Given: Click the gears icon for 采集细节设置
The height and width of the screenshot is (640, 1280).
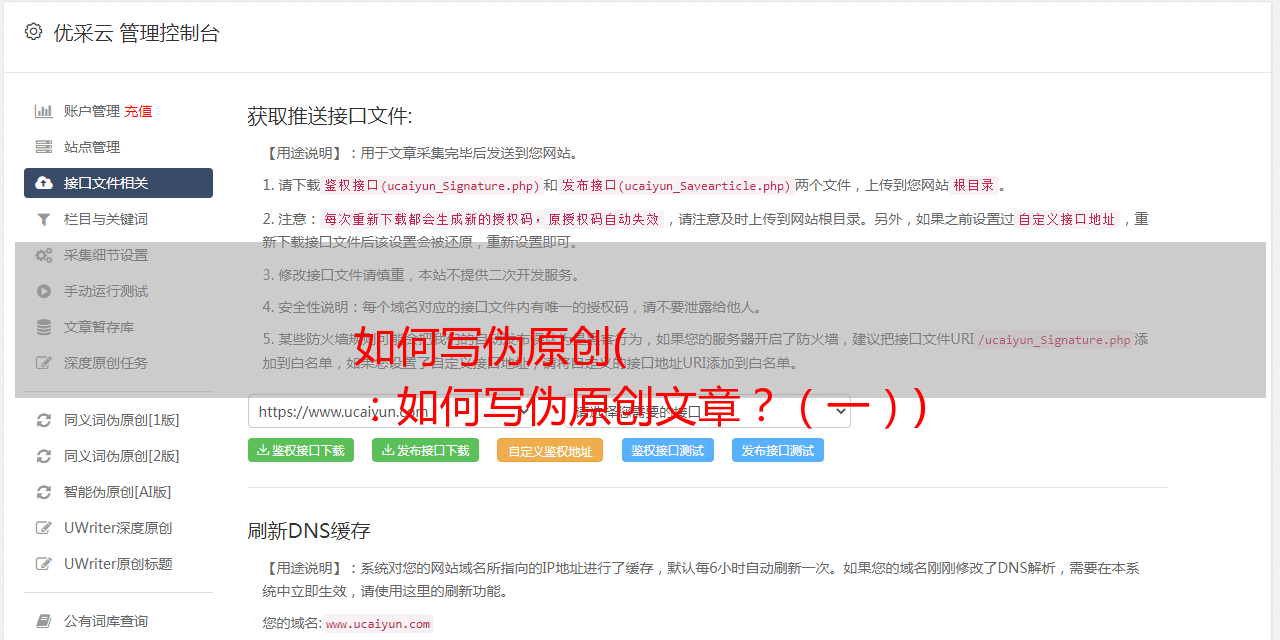Looking at the screenshot, I should coord(44,255).
